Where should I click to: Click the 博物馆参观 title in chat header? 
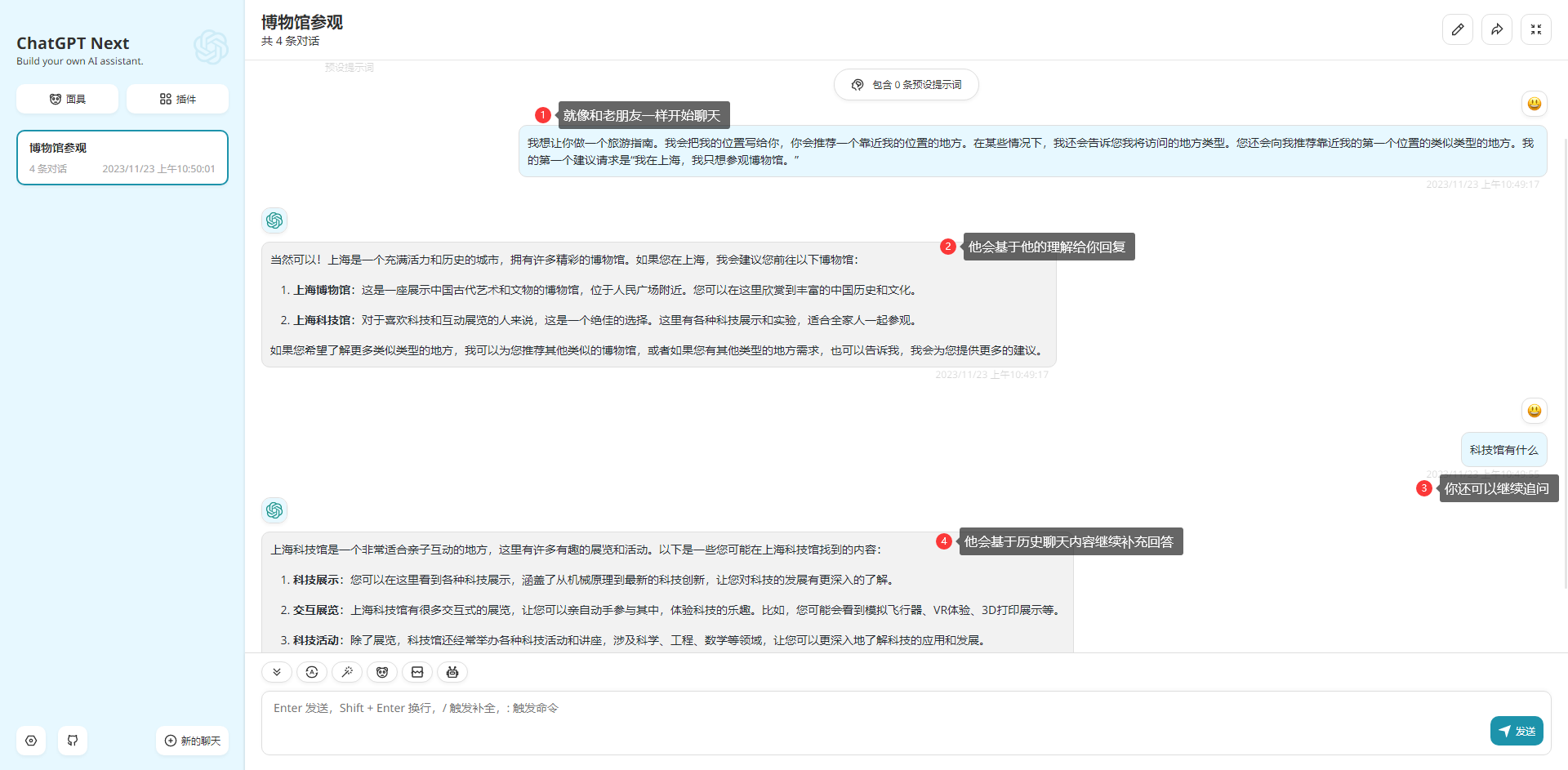(x=302, y=22)
